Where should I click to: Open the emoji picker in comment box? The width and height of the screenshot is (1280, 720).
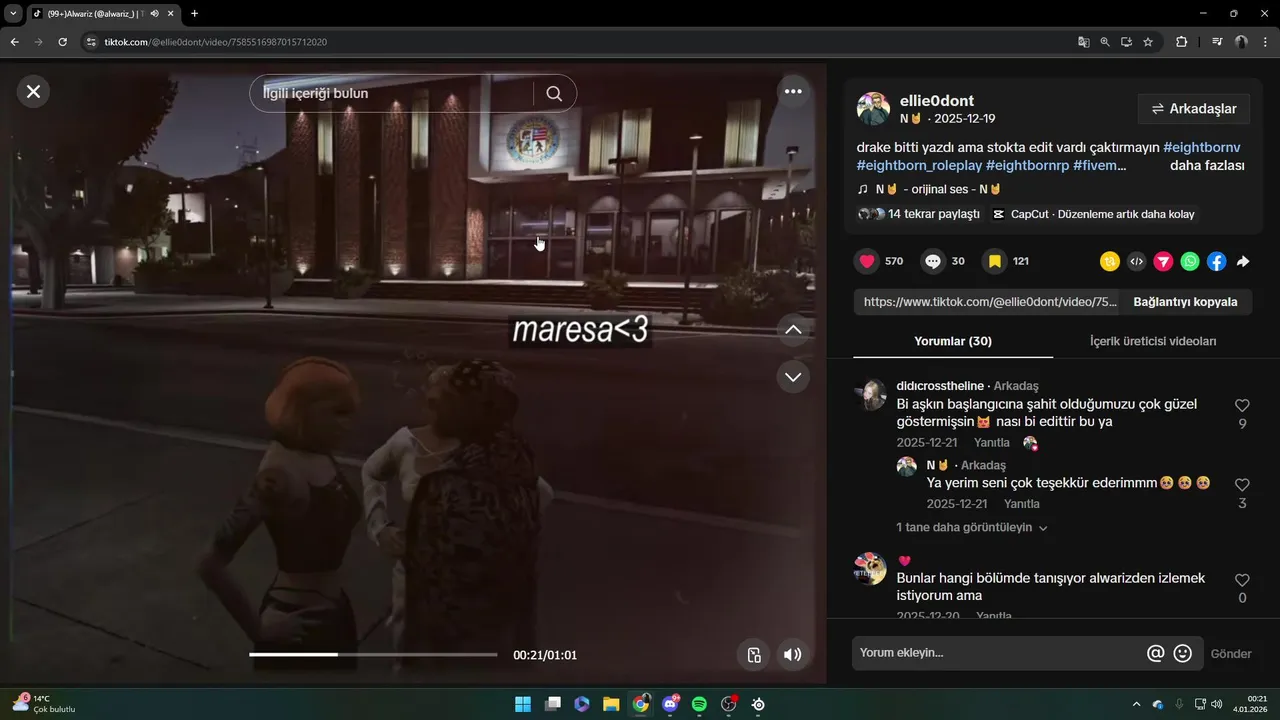tap(1183, 653)
